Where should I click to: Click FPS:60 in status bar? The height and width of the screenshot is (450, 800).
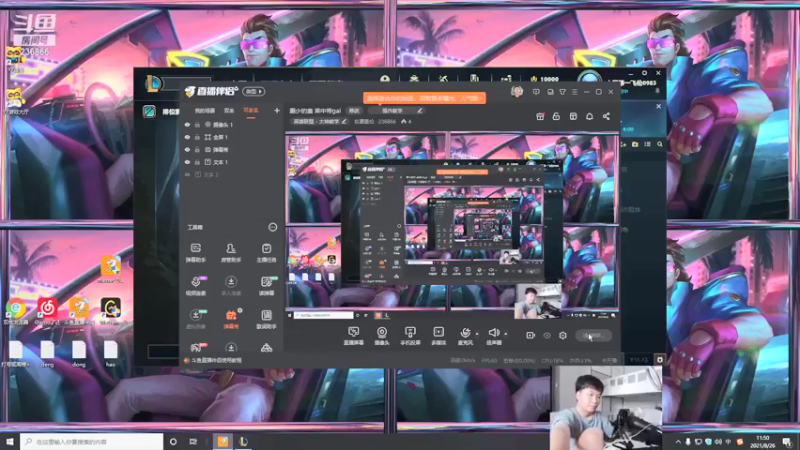coord(489,360)
